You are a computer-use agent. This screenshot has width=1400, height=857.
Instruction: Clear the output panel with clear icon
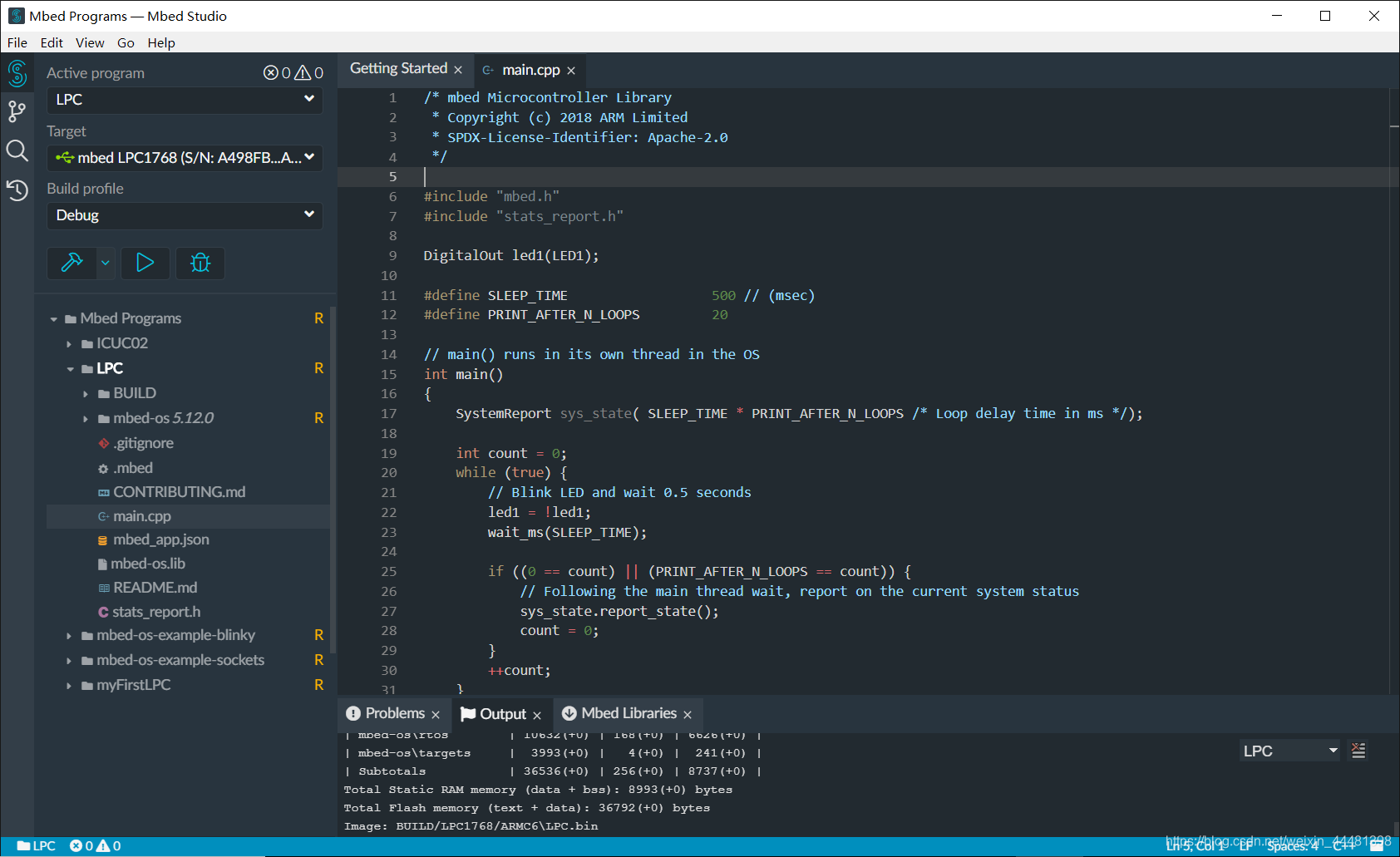1358,751
